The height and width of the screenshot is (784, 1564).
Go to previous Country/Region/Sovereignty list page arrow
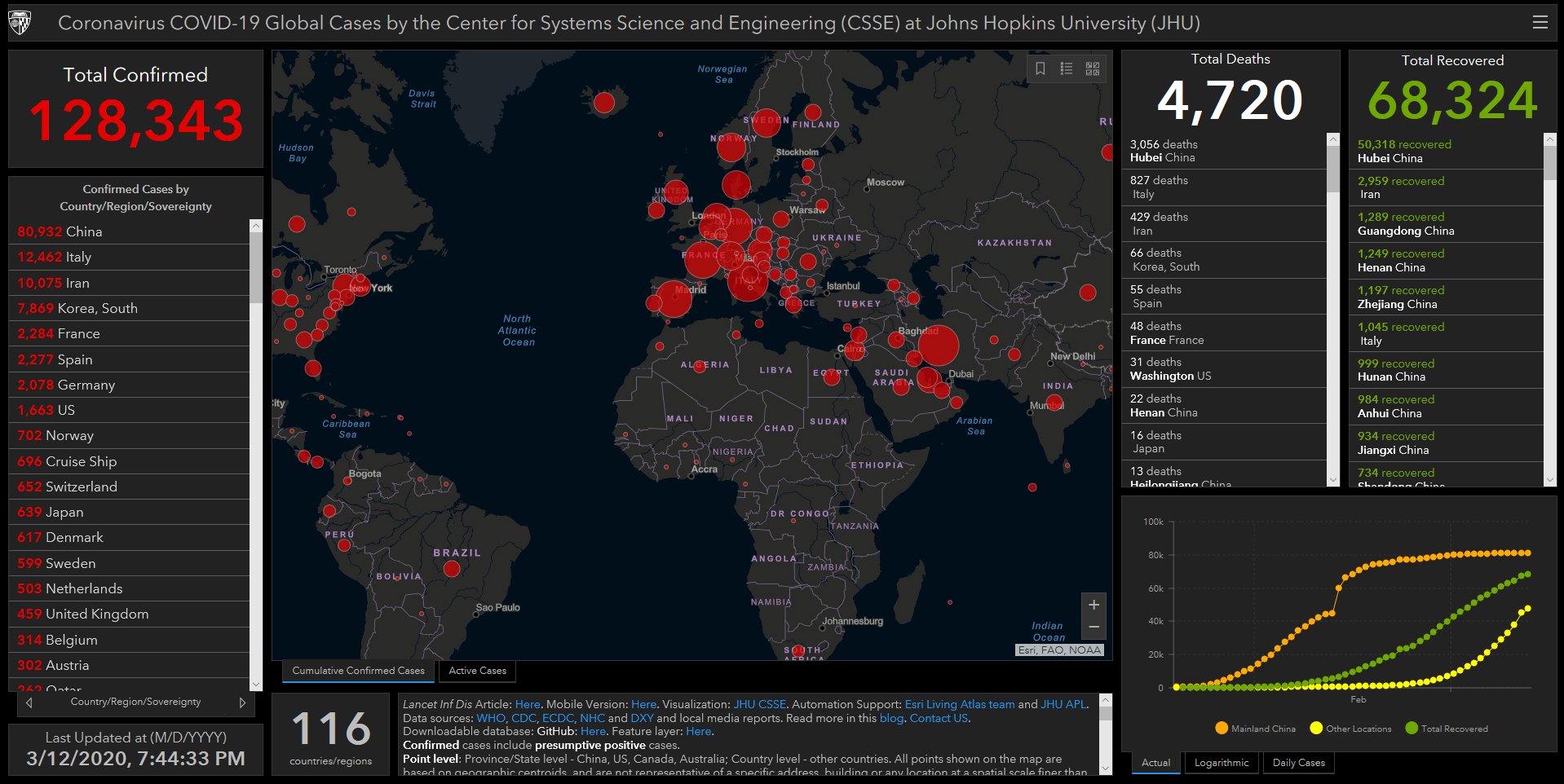click(x=29, y=703)
